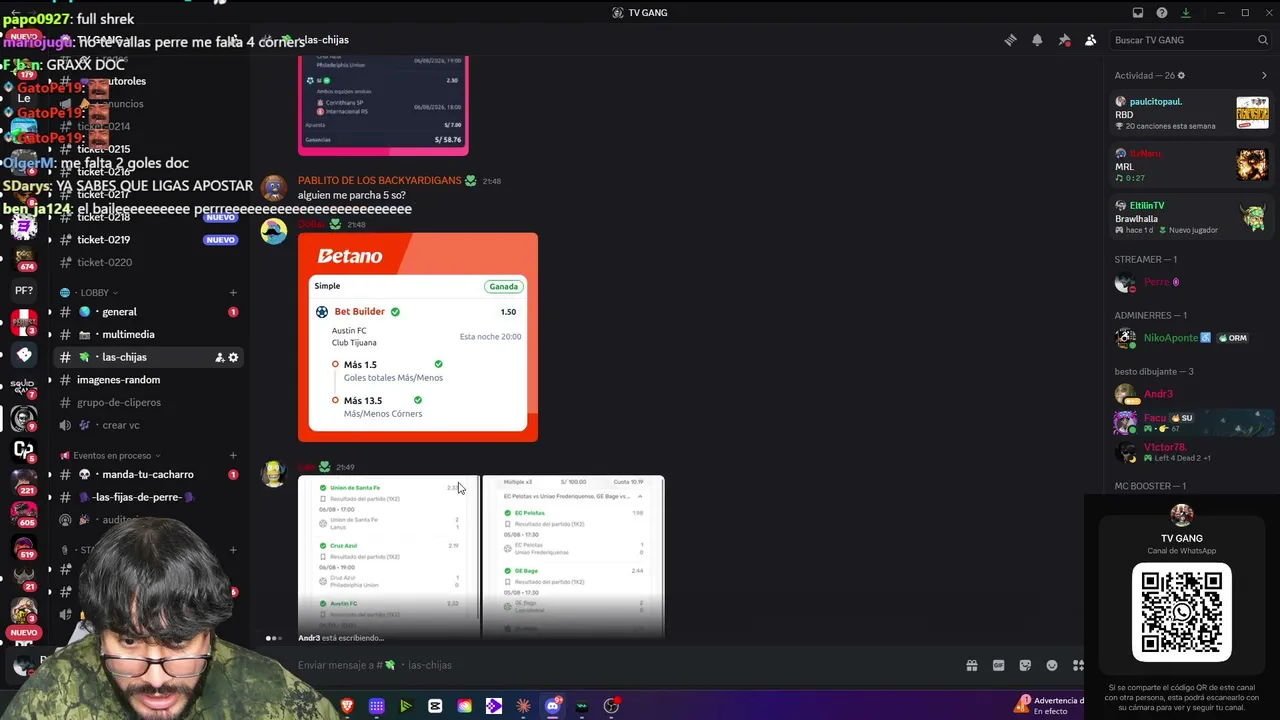Open the ticket-0219 channel
This screenshot has height=720, width=1280.
pyautogui.click(x=148, y=240)
